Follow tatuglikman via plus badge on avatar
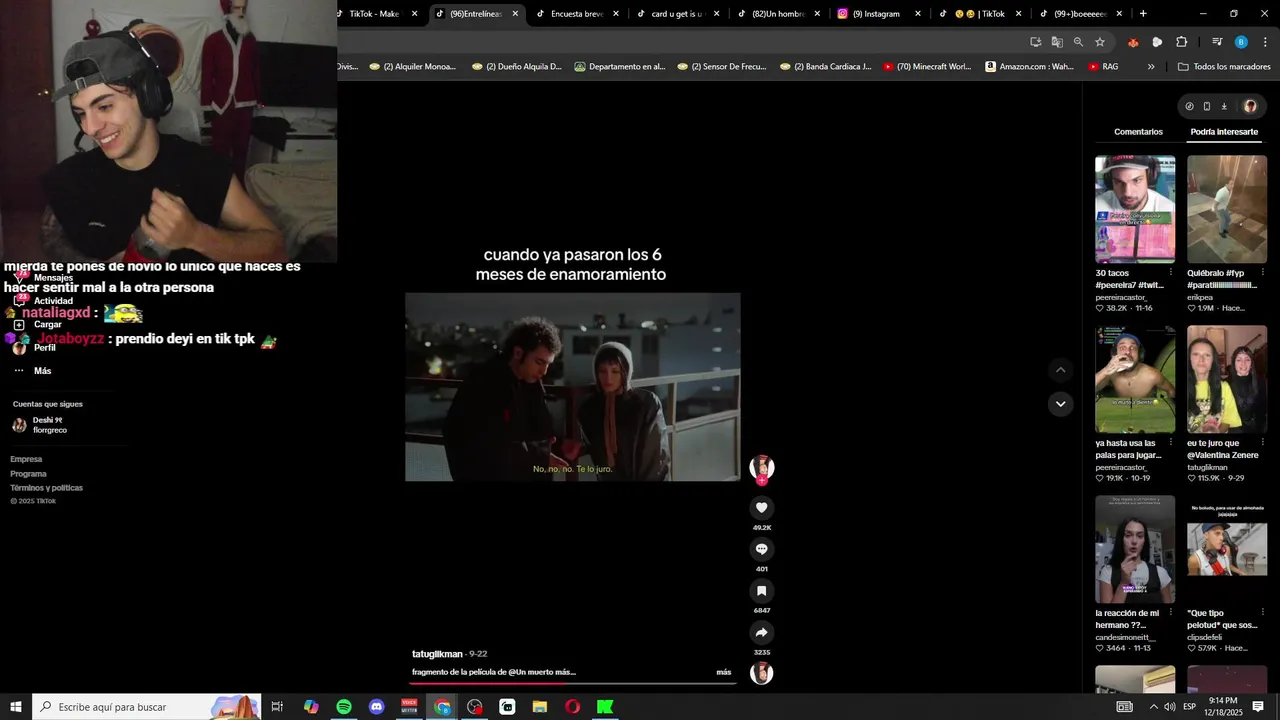This screenshot has height=720, width=1280. pyautogui.click(x=762, y=481)
